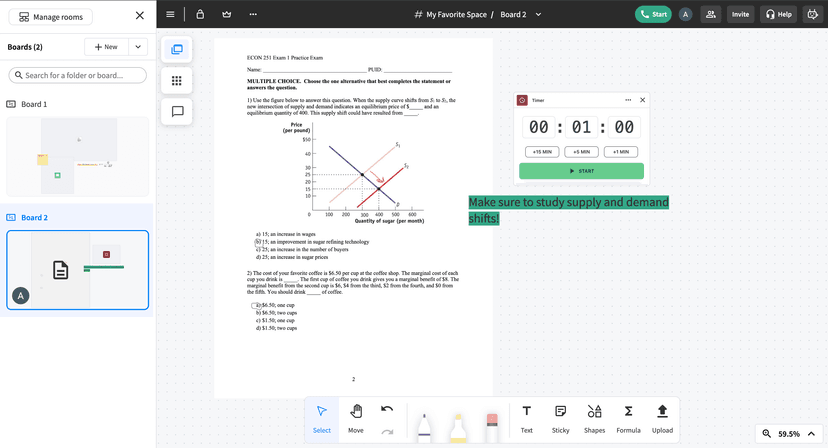Choose the Shapes tool

coord(594,418)
